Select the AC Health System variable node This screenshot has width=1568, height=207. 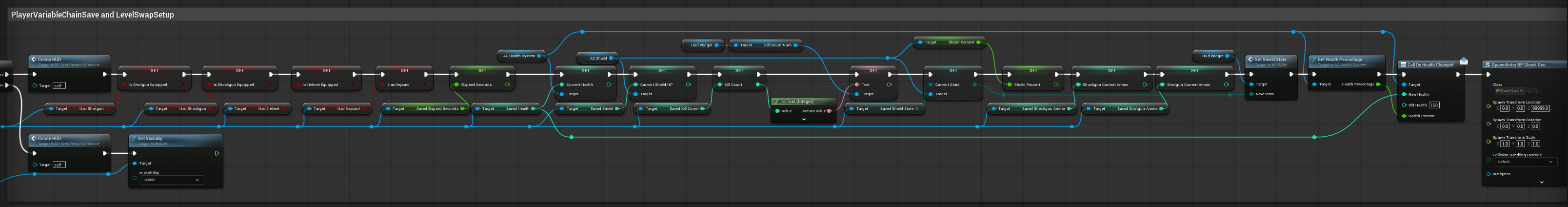tap(522, 56)
